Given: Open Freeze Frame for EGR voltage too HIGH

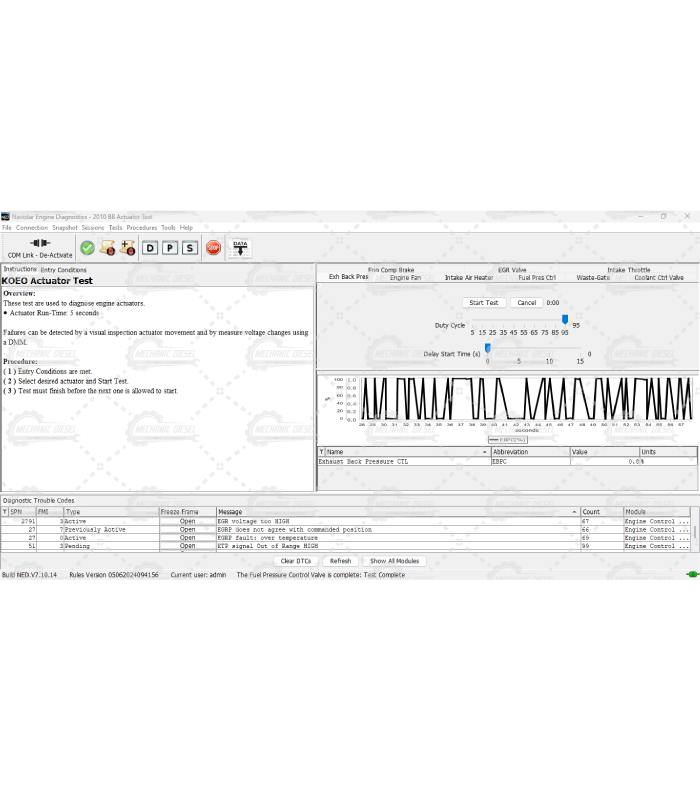Looking at the screenshot, I should coord(187,521).
